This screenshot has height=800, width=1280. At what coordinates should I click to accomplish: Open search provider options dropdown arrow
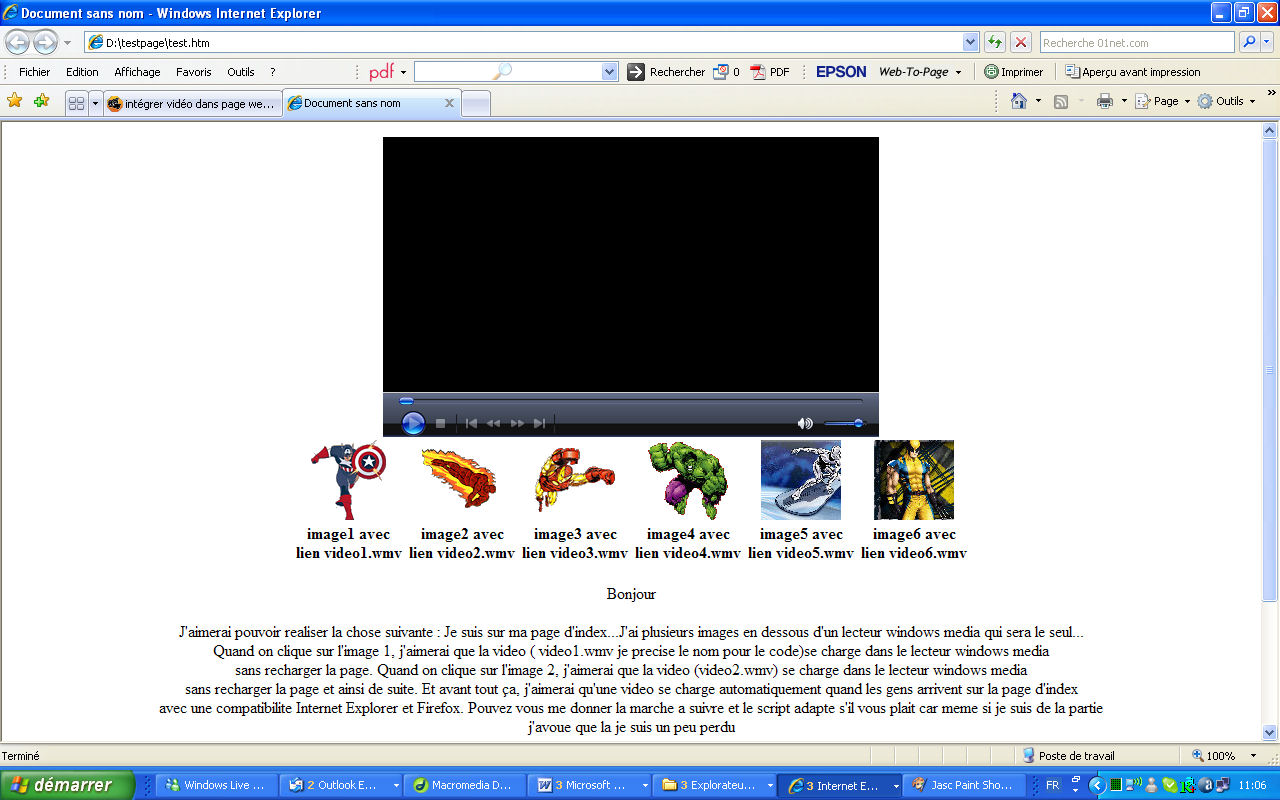click(x=1267, y=42)
